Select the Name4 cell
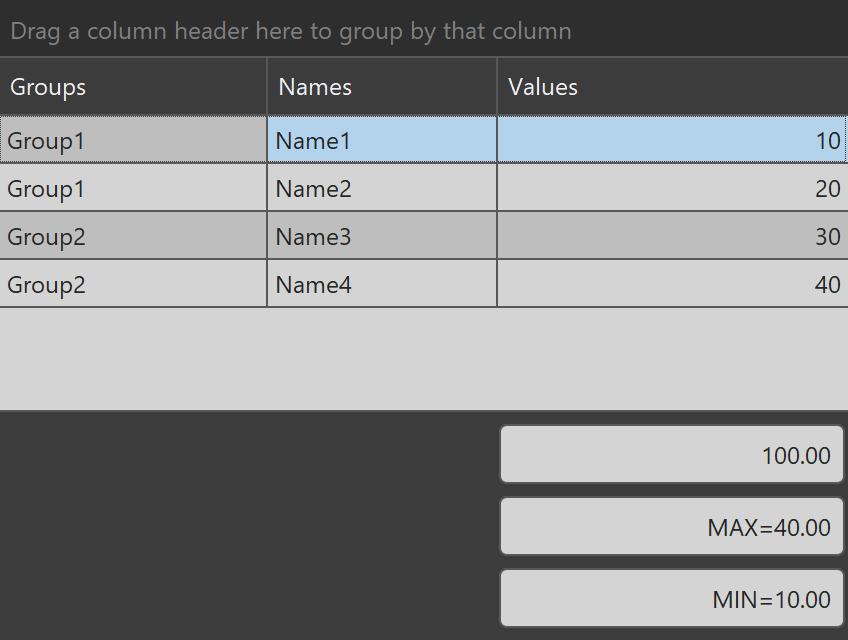The image size is (848, 640). tap(382, 283)
